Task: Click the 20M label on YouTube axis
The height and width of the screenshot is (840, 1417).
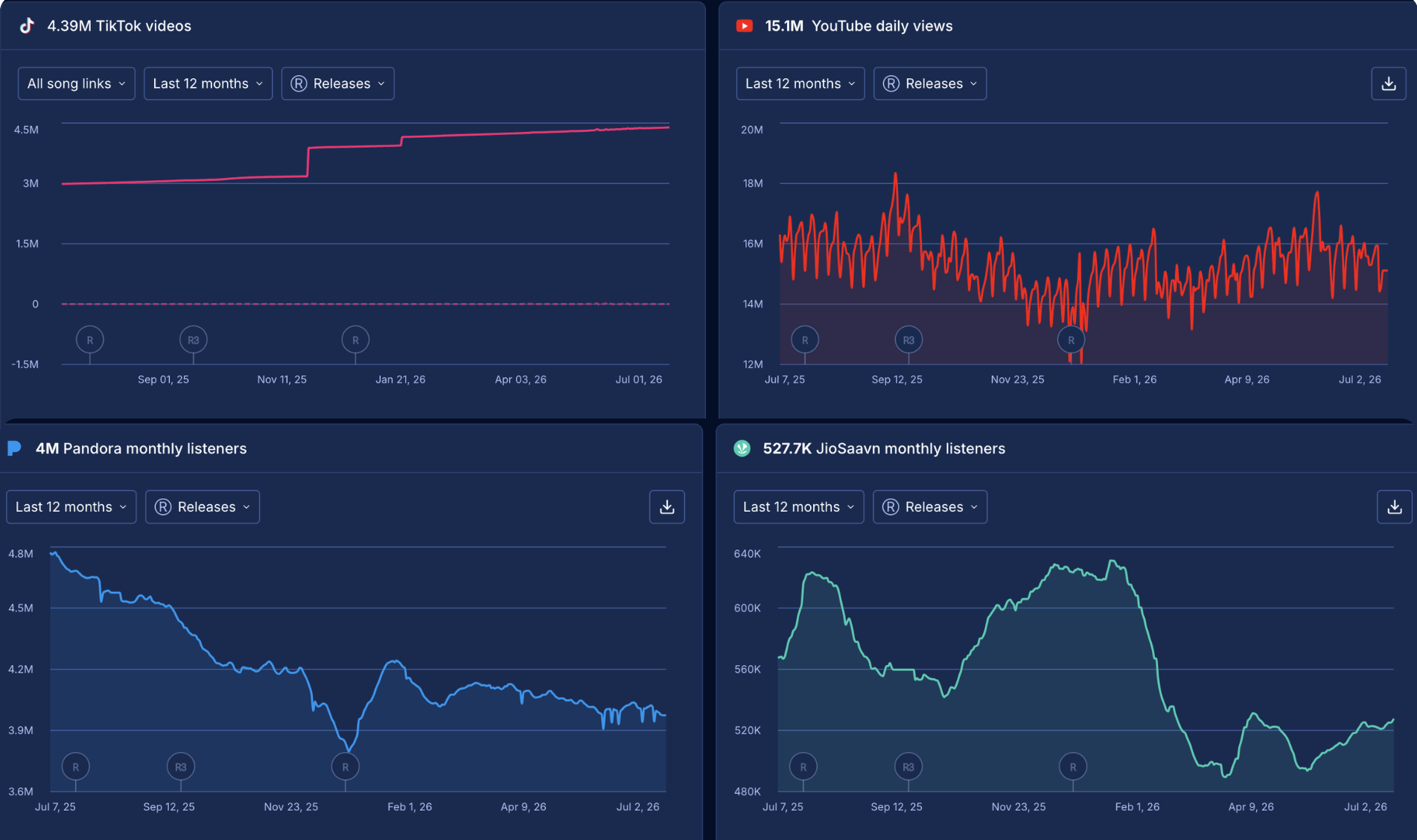Action: tap(752, 130)
